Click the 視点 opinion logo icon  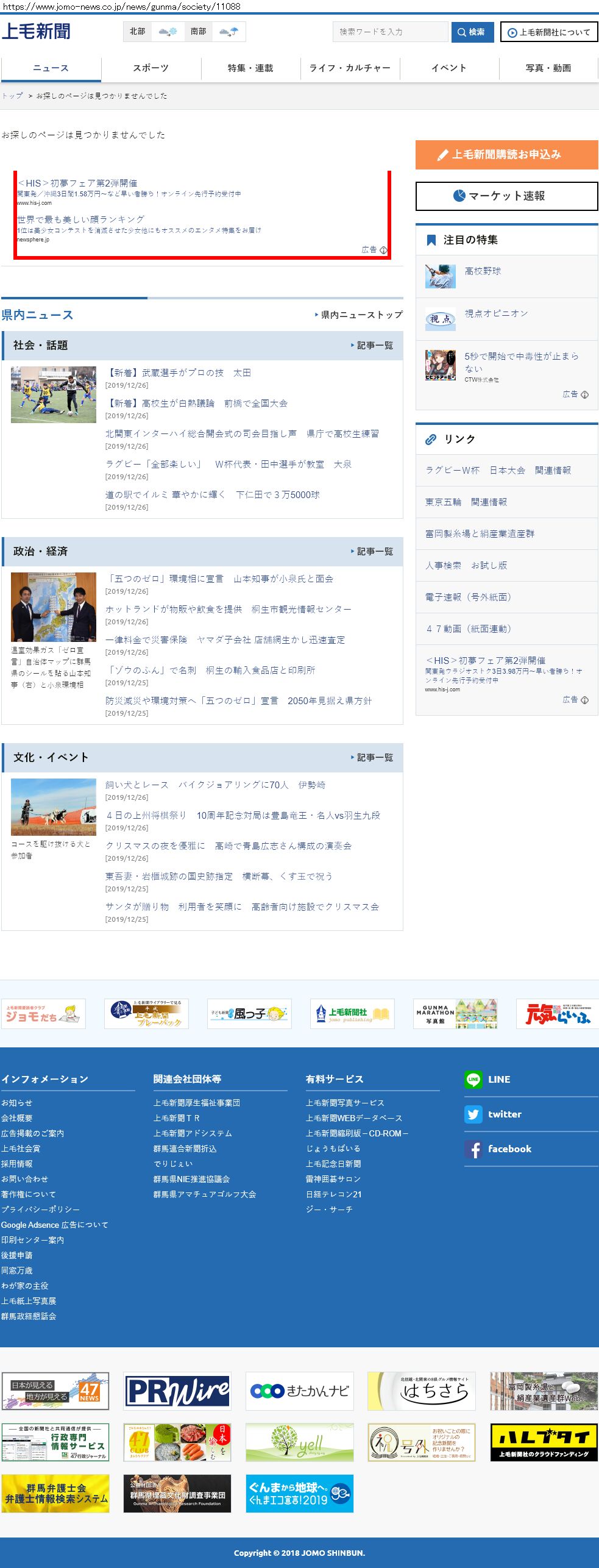440,319
